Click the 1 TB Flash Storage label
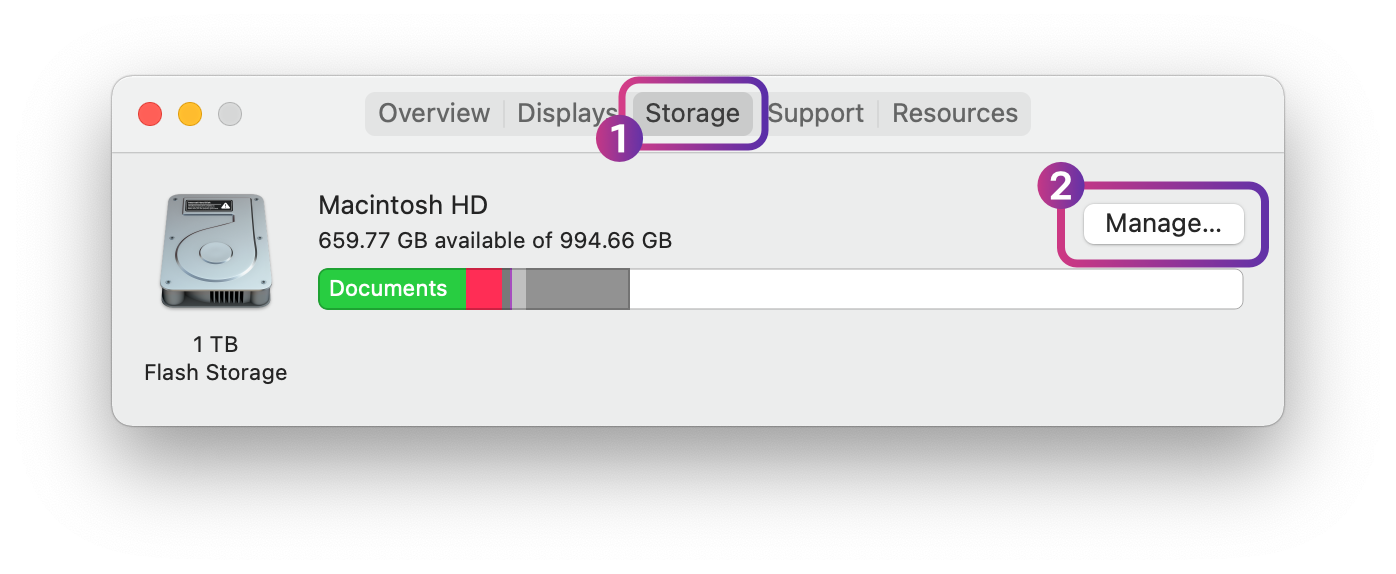 [215, 358]
